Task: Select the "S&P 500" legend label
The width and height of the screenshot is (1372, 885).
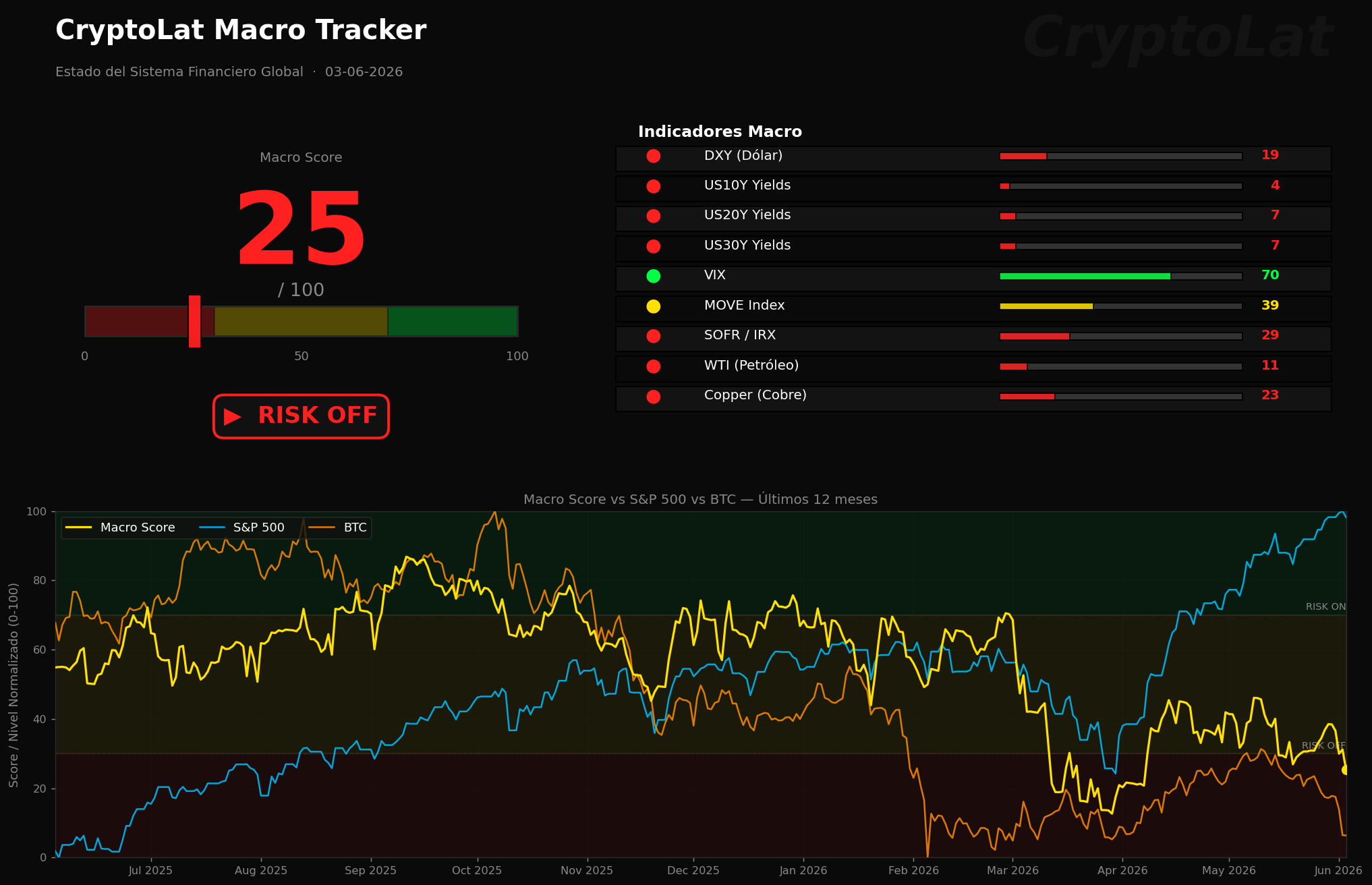Action: point(259,527)
